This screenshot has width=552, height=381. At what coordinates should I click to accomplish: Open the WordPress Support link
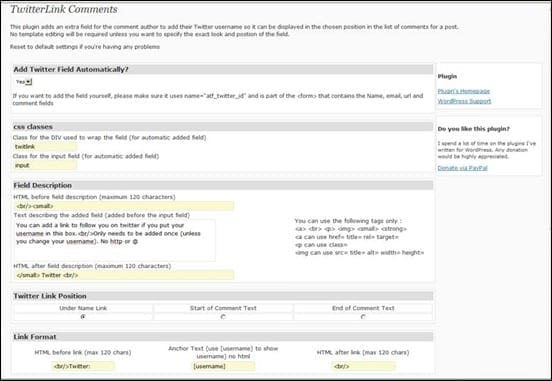click(464, 101)
